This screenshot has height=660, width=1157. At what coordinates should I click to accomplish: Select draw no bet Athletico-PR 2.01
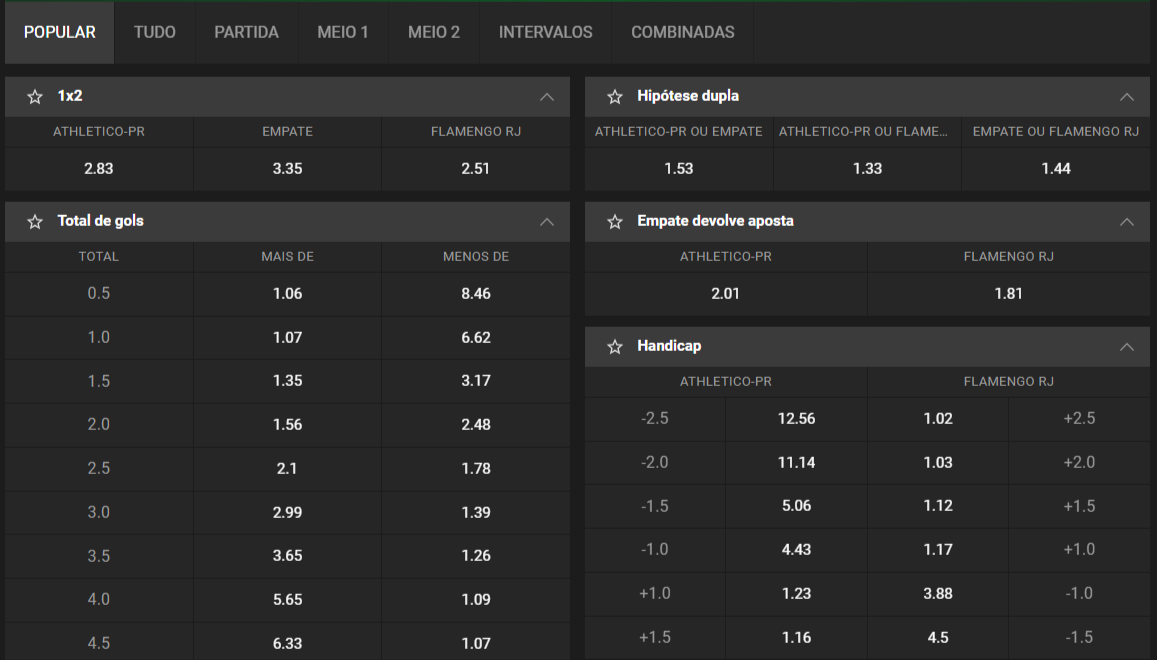pyautogui.click(x=726, y=294)
